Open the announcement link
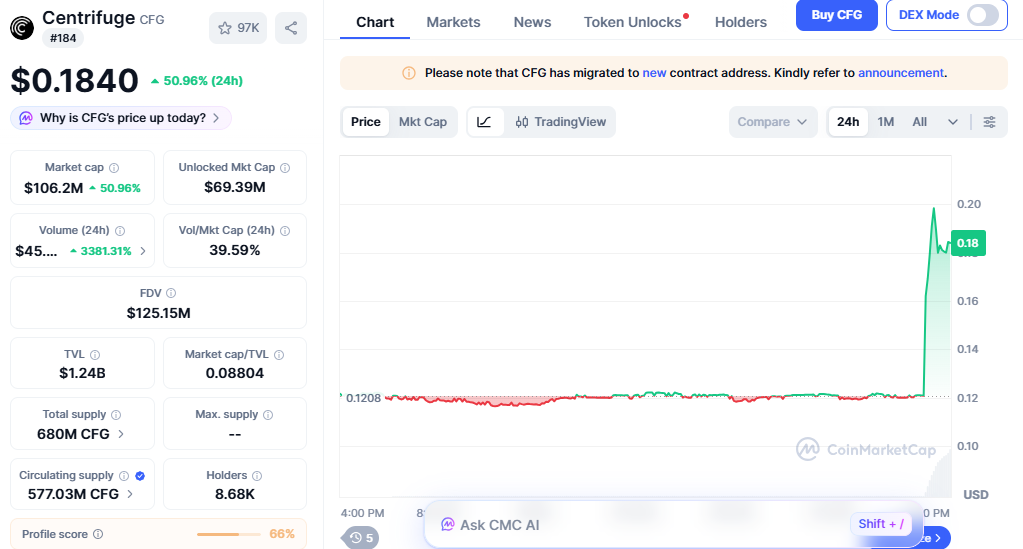This screenshot has width=1023, height=549. [x=901, y=73]
